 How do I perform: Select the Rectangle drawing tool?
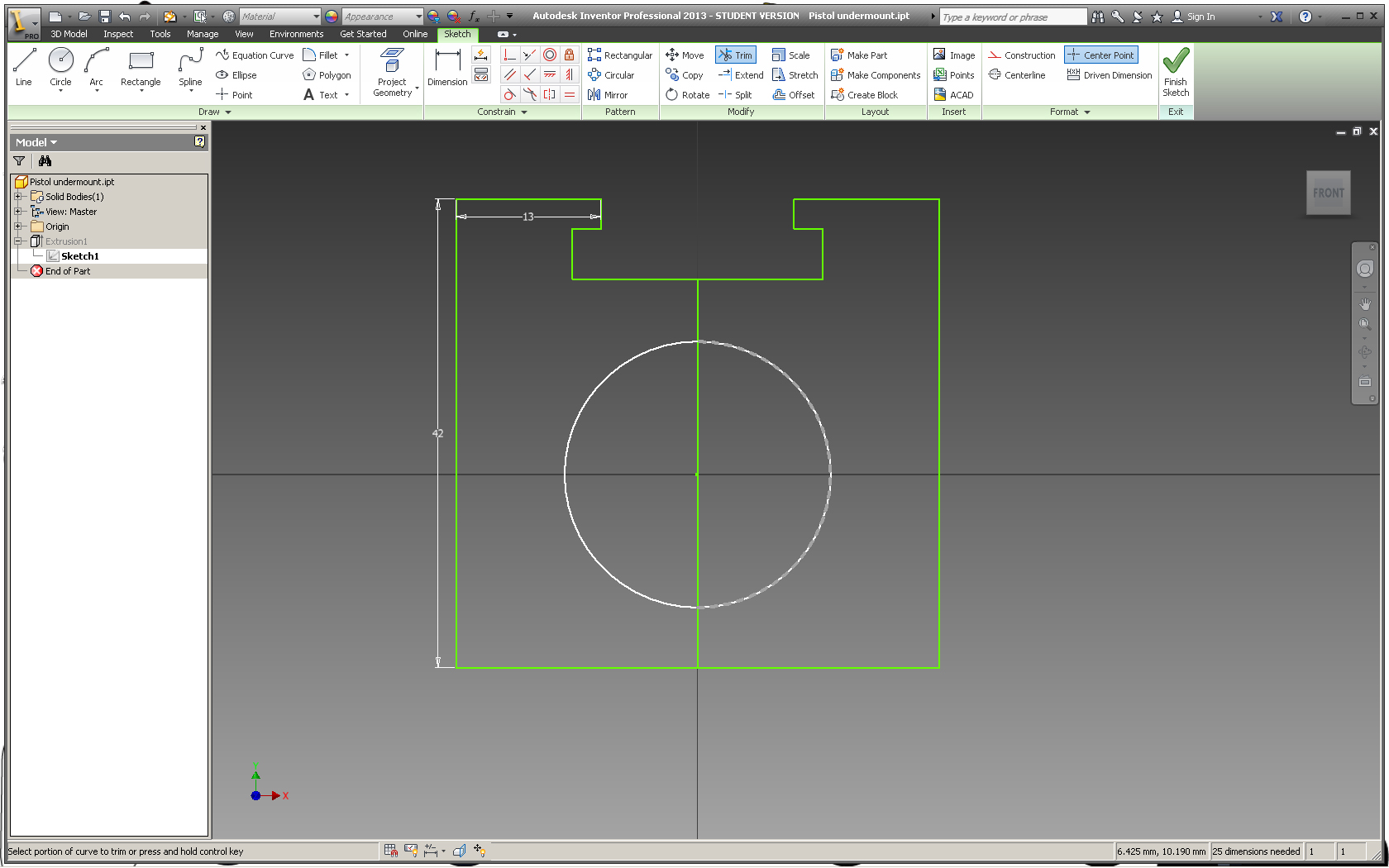[141, 67]
